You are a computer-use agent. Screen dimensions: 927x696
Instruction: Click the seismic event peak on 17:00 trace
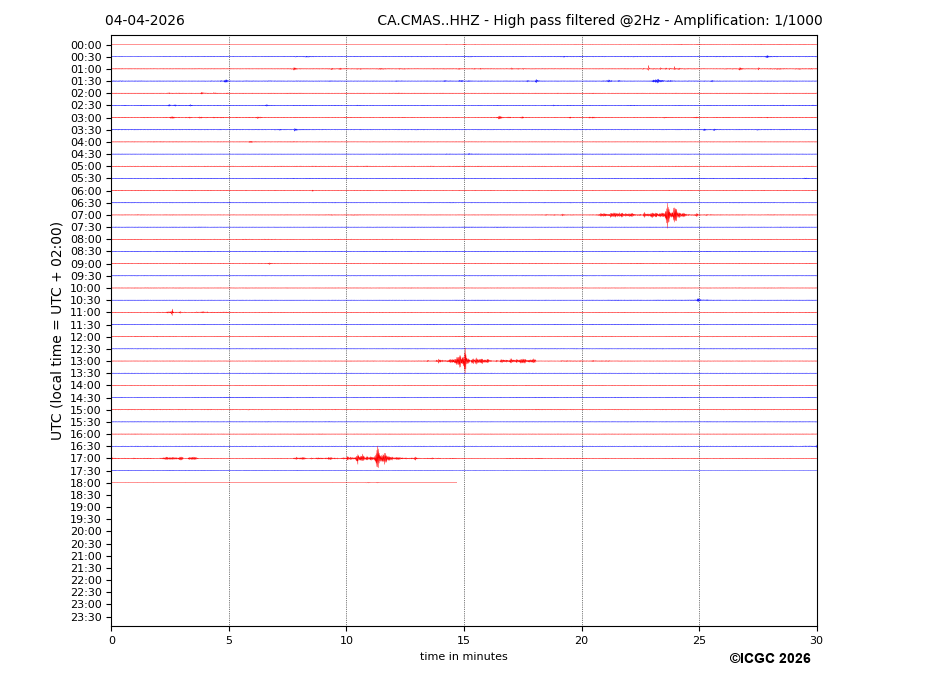377,458
